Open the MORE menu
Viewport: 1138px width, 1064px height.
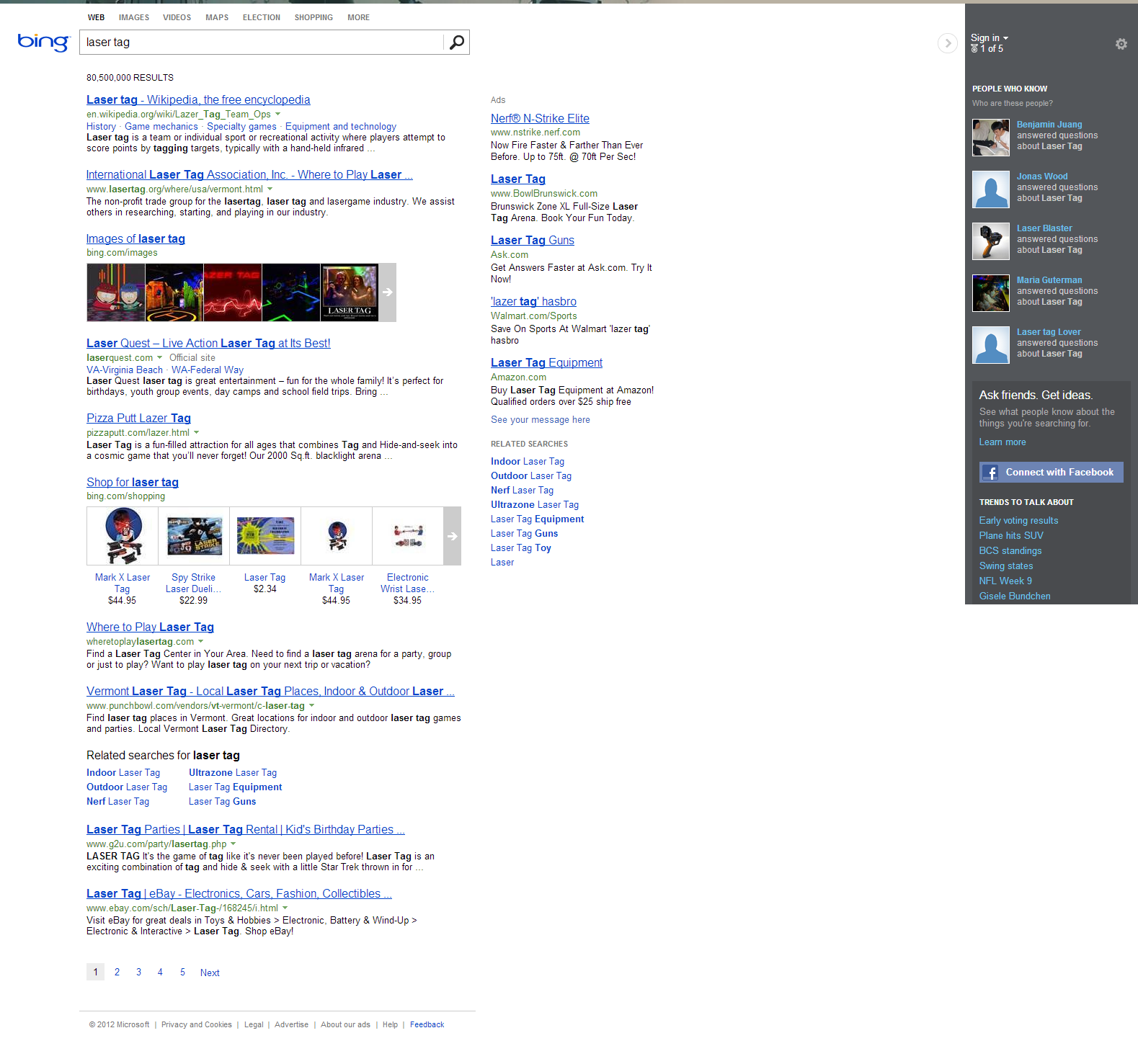click(x=358, y=17)
